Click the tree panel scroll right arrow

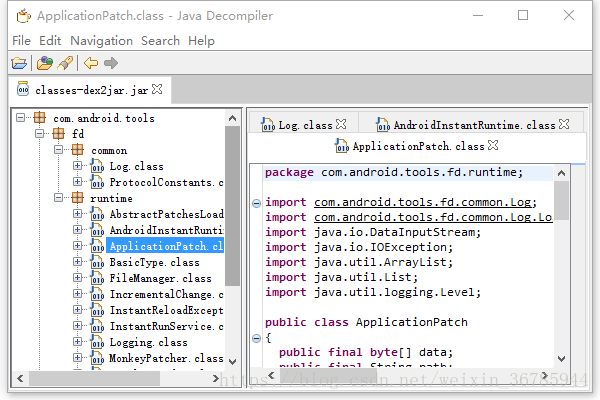pos(216,379)
